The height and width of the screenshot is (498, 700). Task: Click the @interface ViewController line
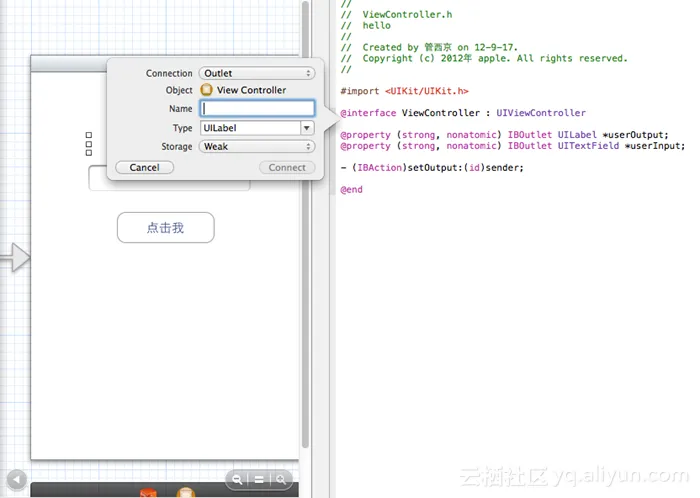pyautogui.click(x=463, y=113)
